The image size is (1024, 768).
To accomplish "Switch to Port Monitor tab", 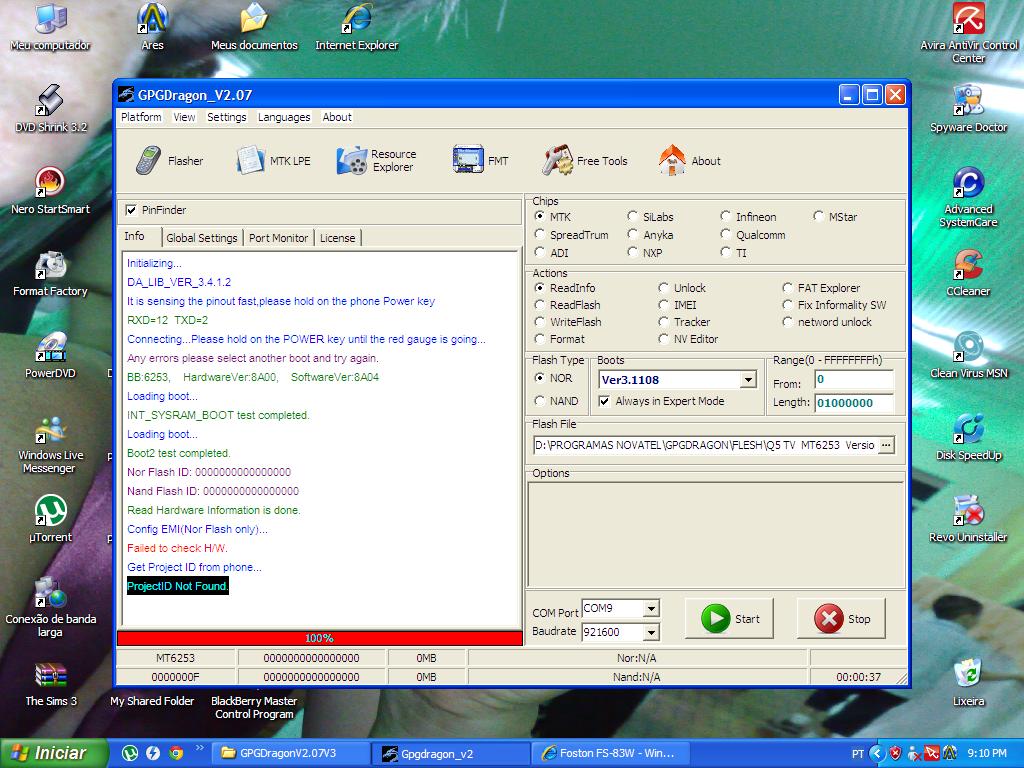I will [278, 238].
